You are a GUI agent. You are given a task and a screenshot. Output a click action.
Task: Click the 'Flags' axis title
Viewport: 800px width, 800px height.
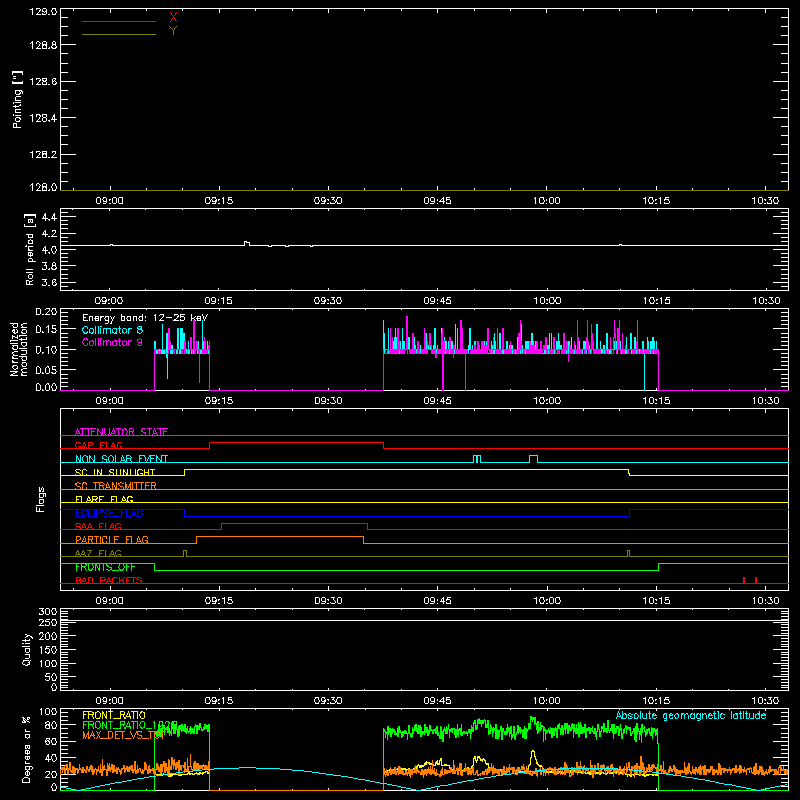coord(41,499)
